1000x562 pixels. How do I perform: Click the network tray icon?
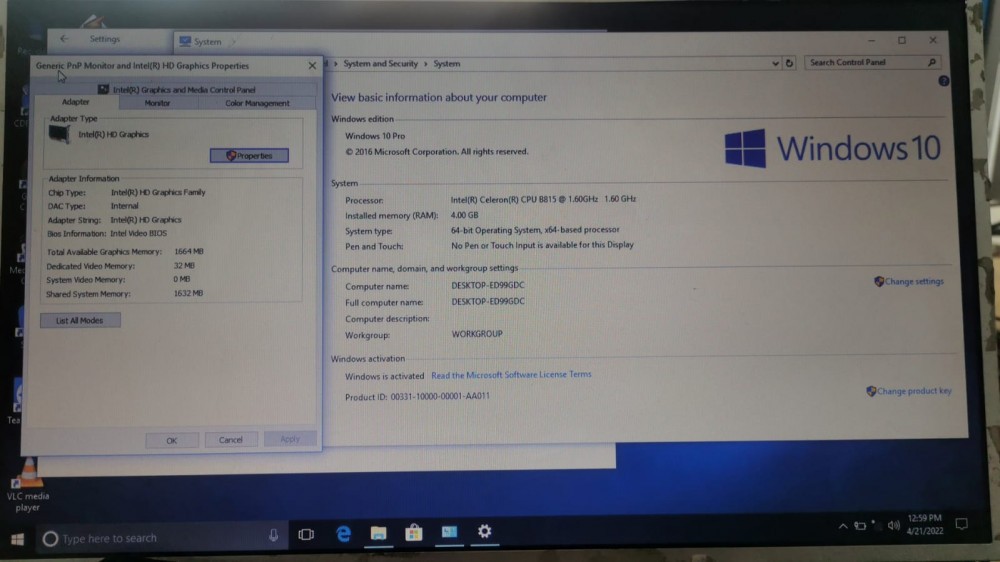click(860, 526)
